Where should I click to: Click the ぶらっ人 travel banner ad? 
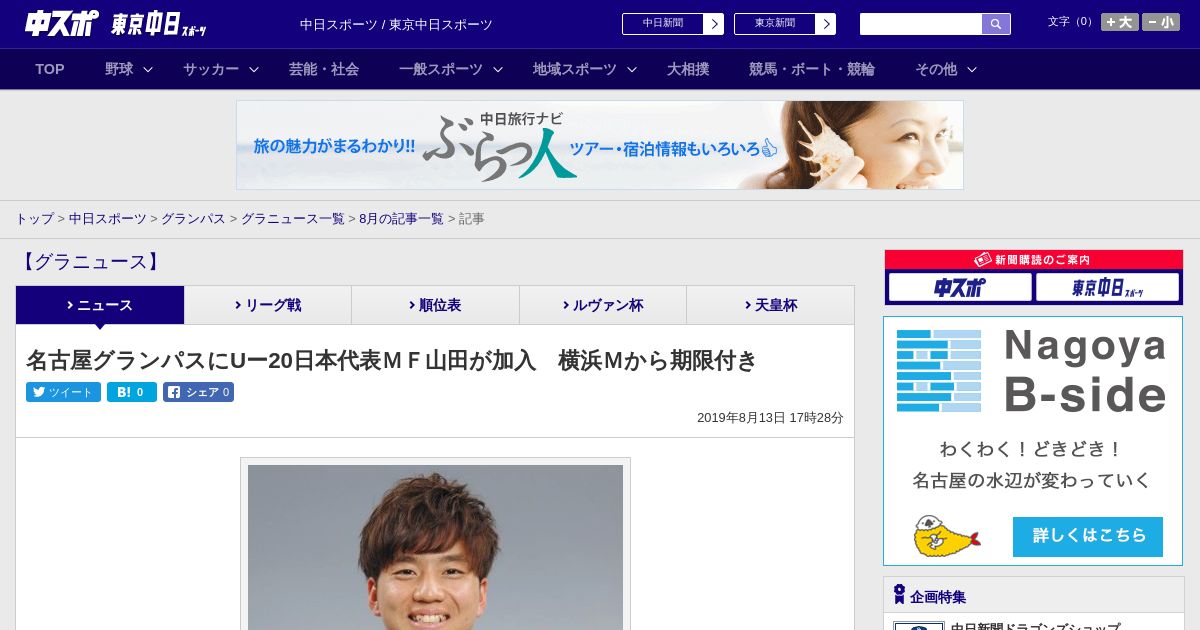[600, 145]
